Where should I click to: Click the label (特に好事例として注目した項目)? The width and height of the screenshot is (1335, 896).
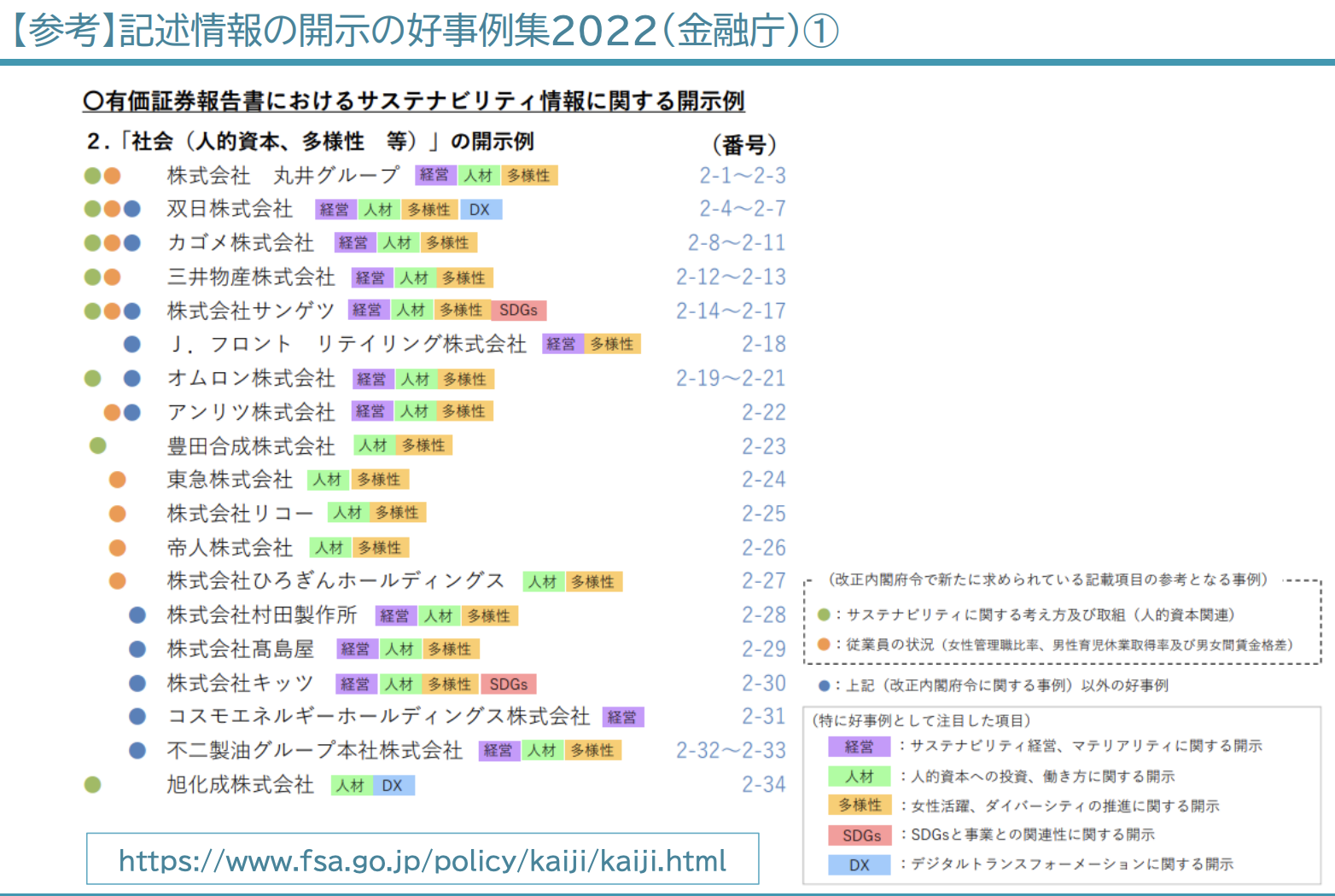921,720
